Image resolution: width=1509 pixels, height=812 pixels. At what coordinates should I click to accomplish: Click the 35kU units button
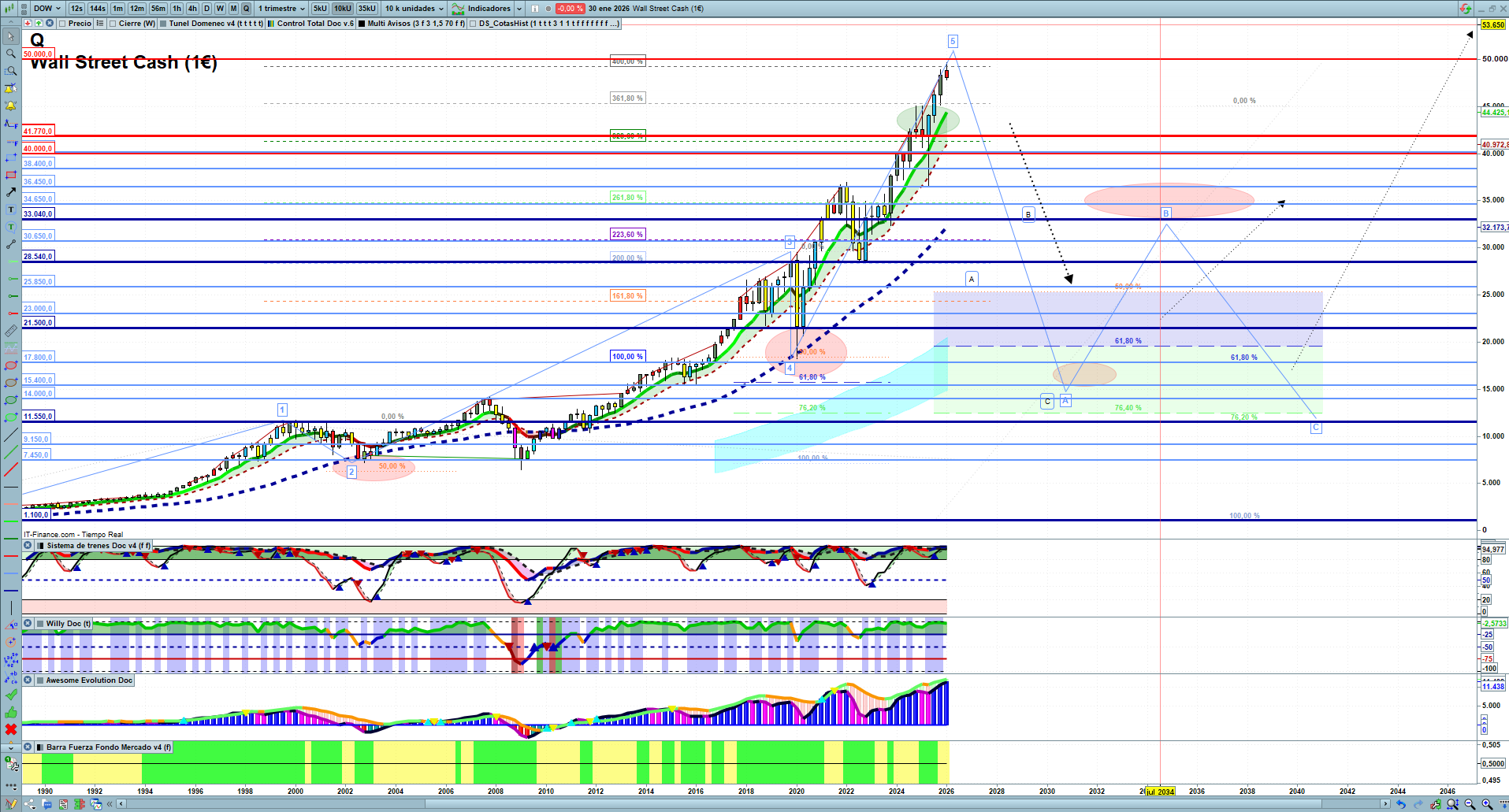[367, 9]
